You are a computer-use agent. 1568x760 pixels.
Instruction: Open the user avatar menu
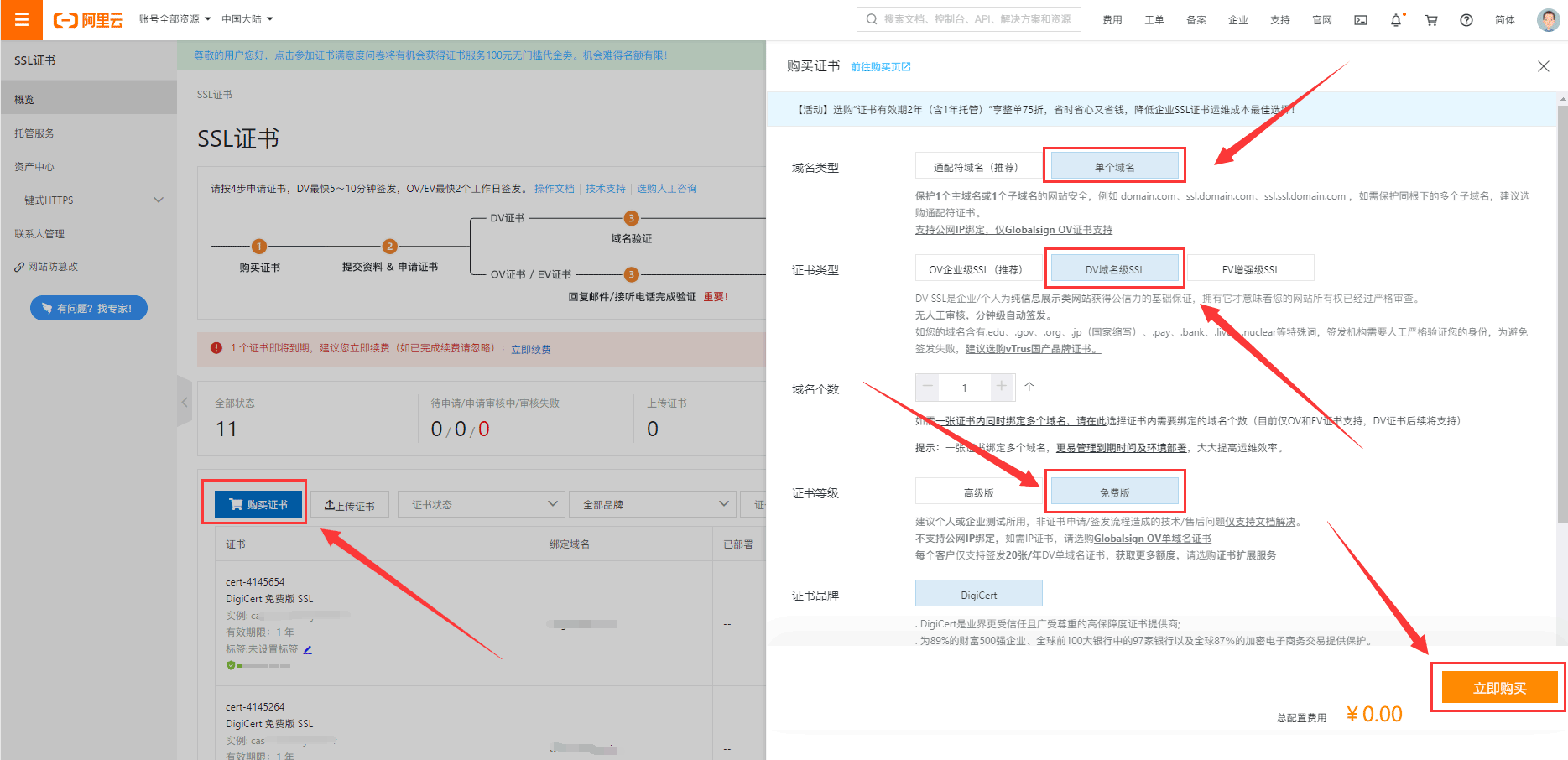point(1548,19)
